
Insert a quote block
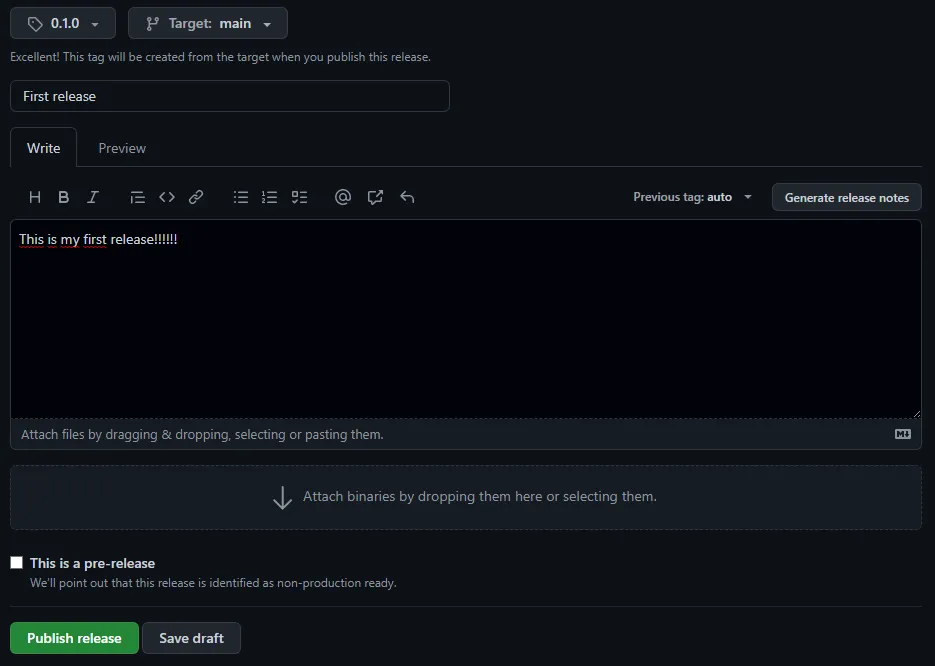(x=137, y=197)
